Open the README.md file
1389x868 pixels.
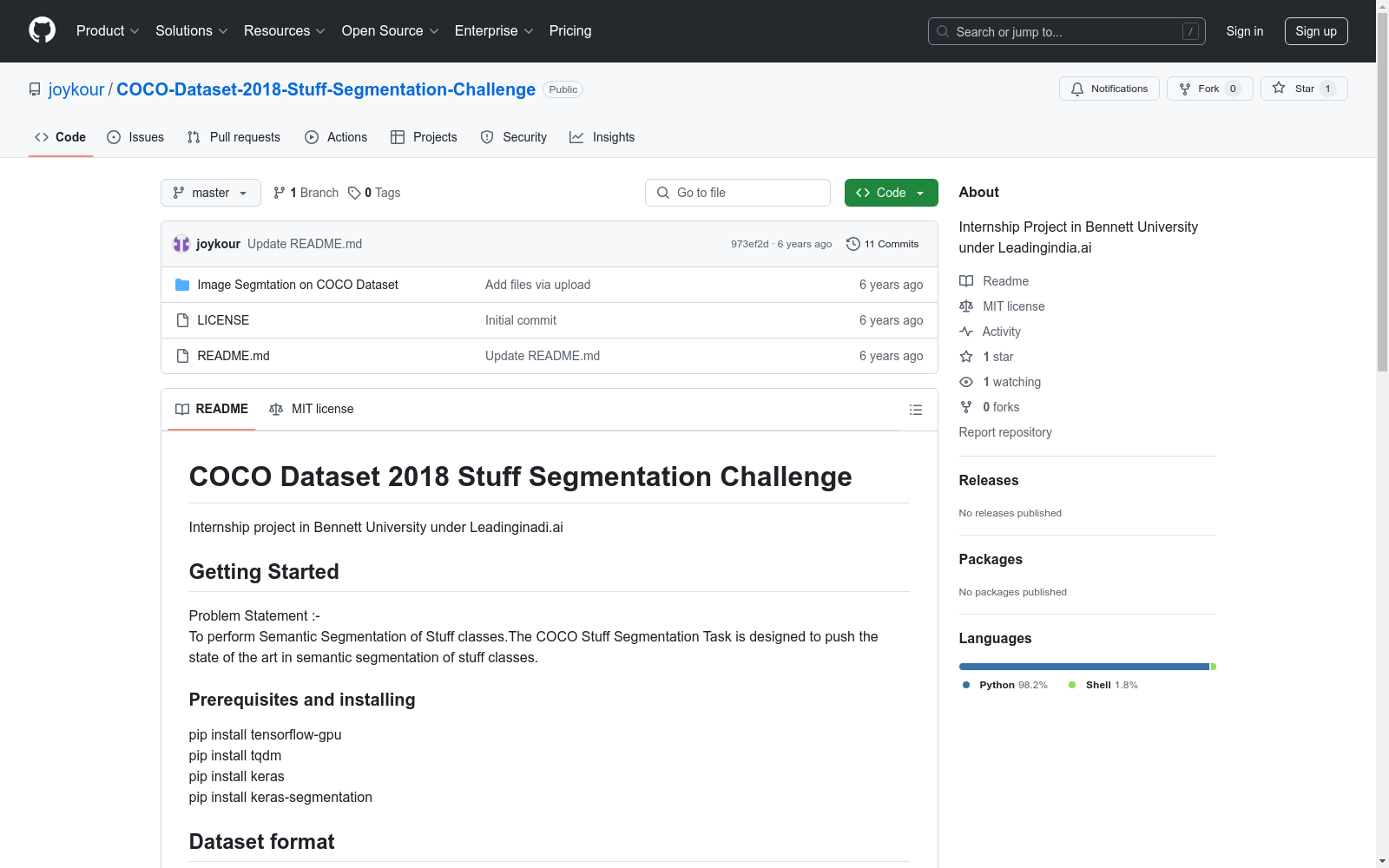coord(234,356)
